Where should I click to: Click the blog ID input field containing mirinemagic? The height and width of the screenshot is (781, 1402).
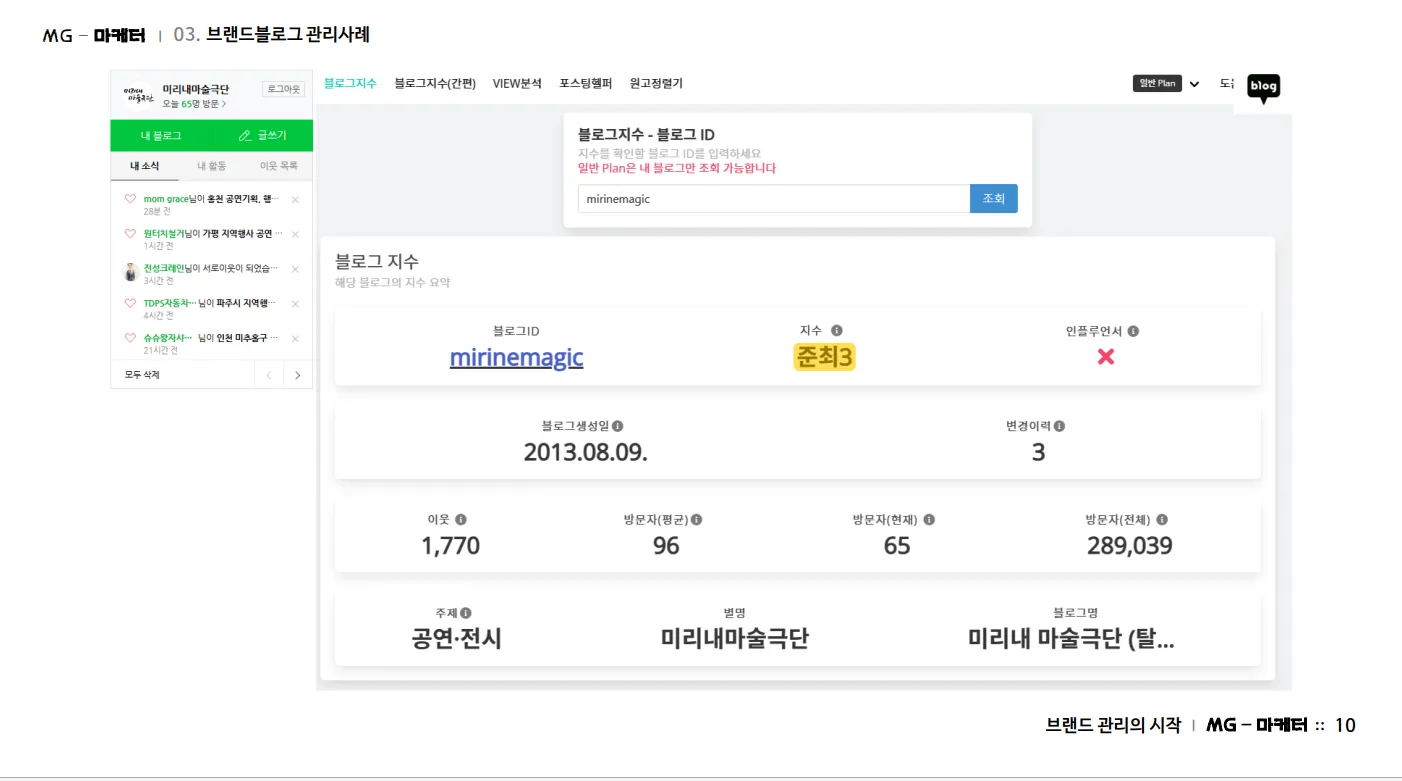(770, 199)
